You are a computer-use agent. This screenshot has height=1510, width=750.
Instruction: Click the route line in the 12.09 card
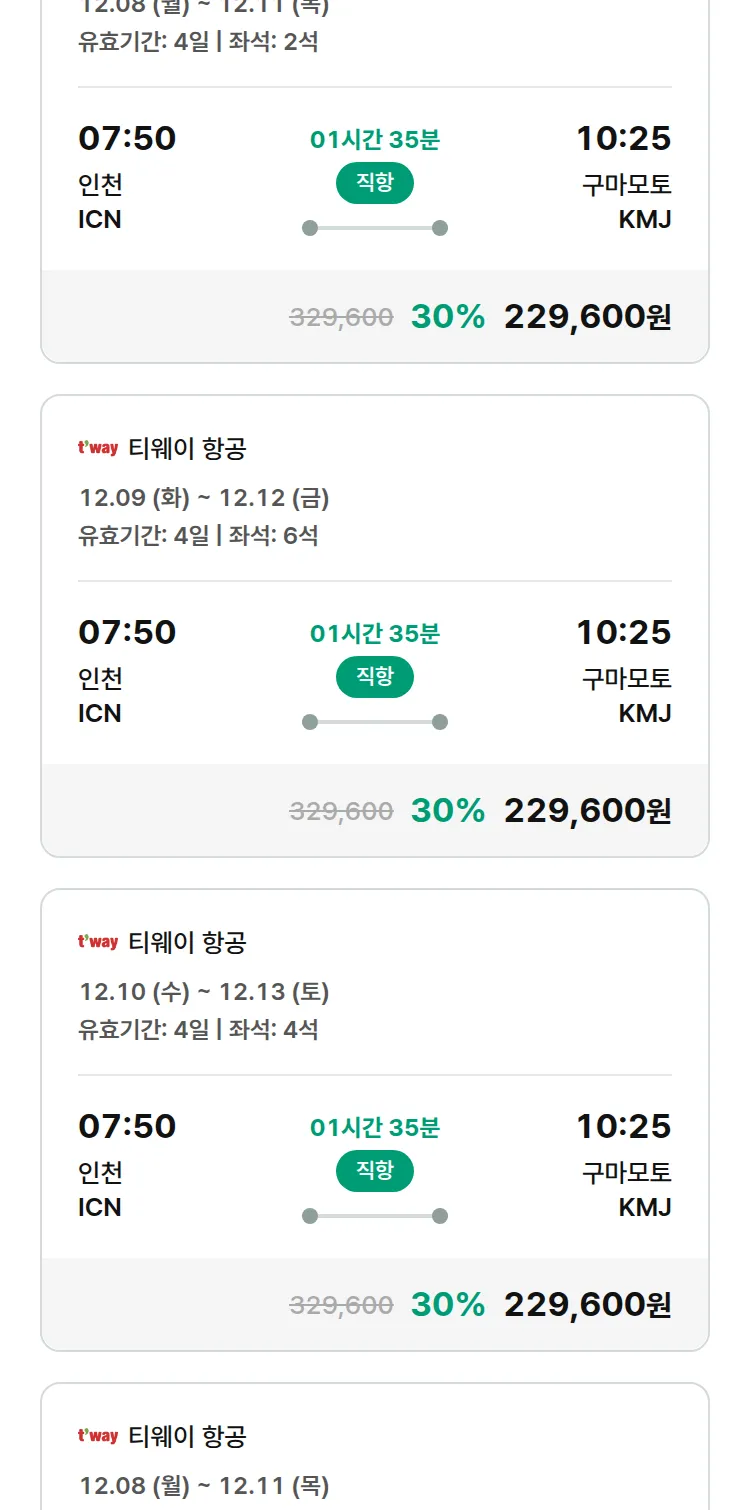[x=375, y=722]
